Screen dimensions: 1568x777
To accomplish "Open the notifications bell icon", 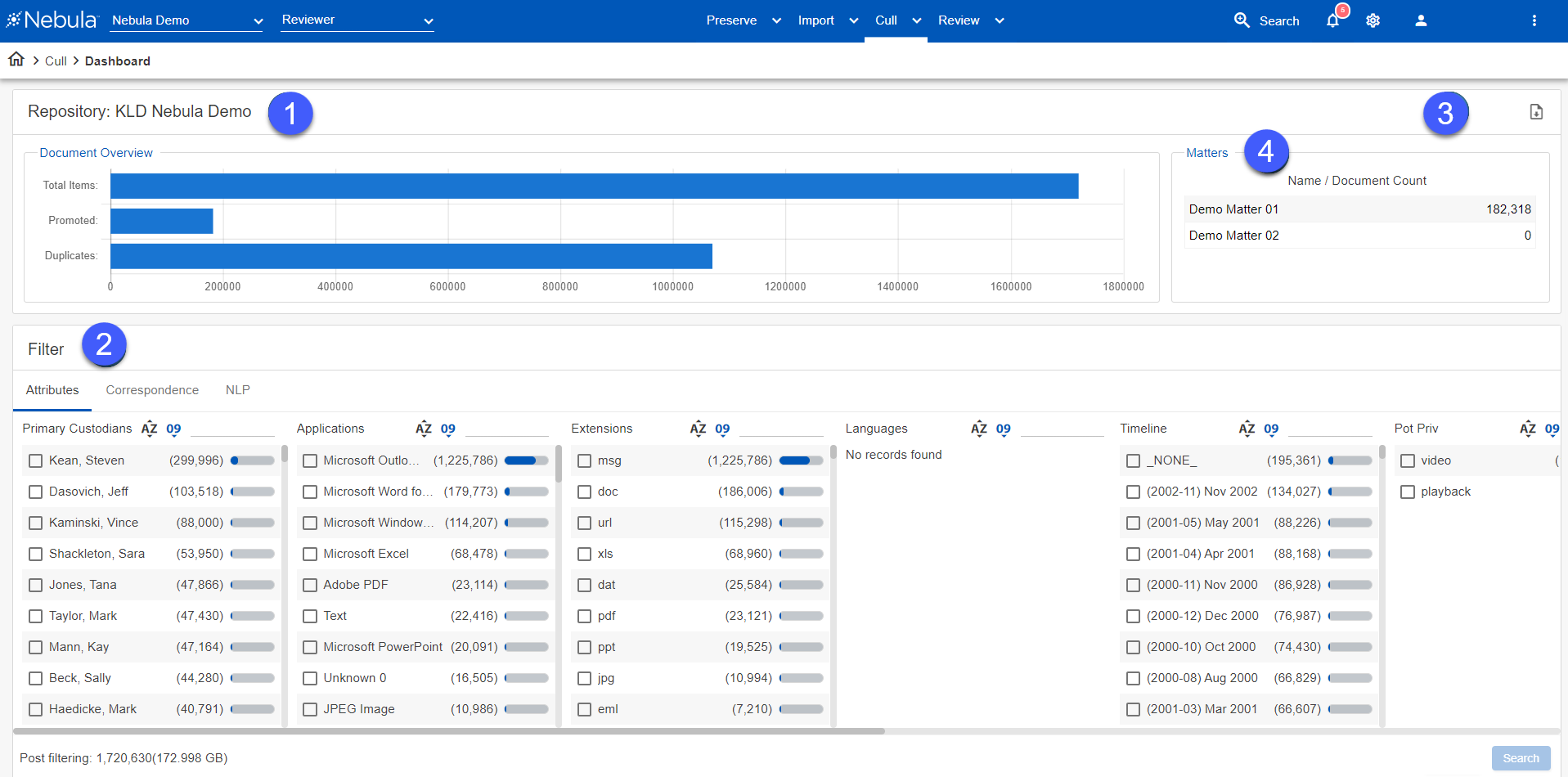I will [x=1332, y=20].
